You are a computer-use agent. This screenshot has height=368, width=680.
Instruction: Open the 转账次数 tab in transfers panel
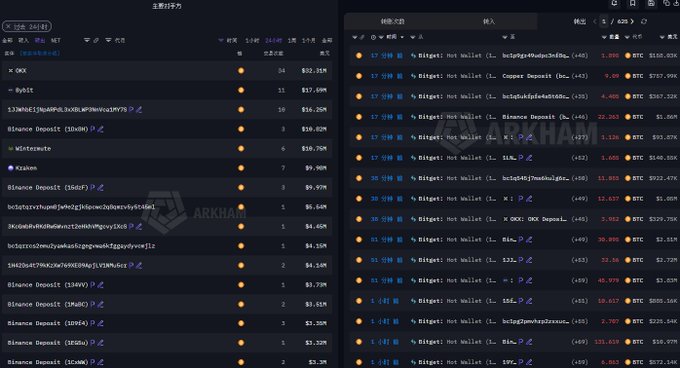(392, 21)
